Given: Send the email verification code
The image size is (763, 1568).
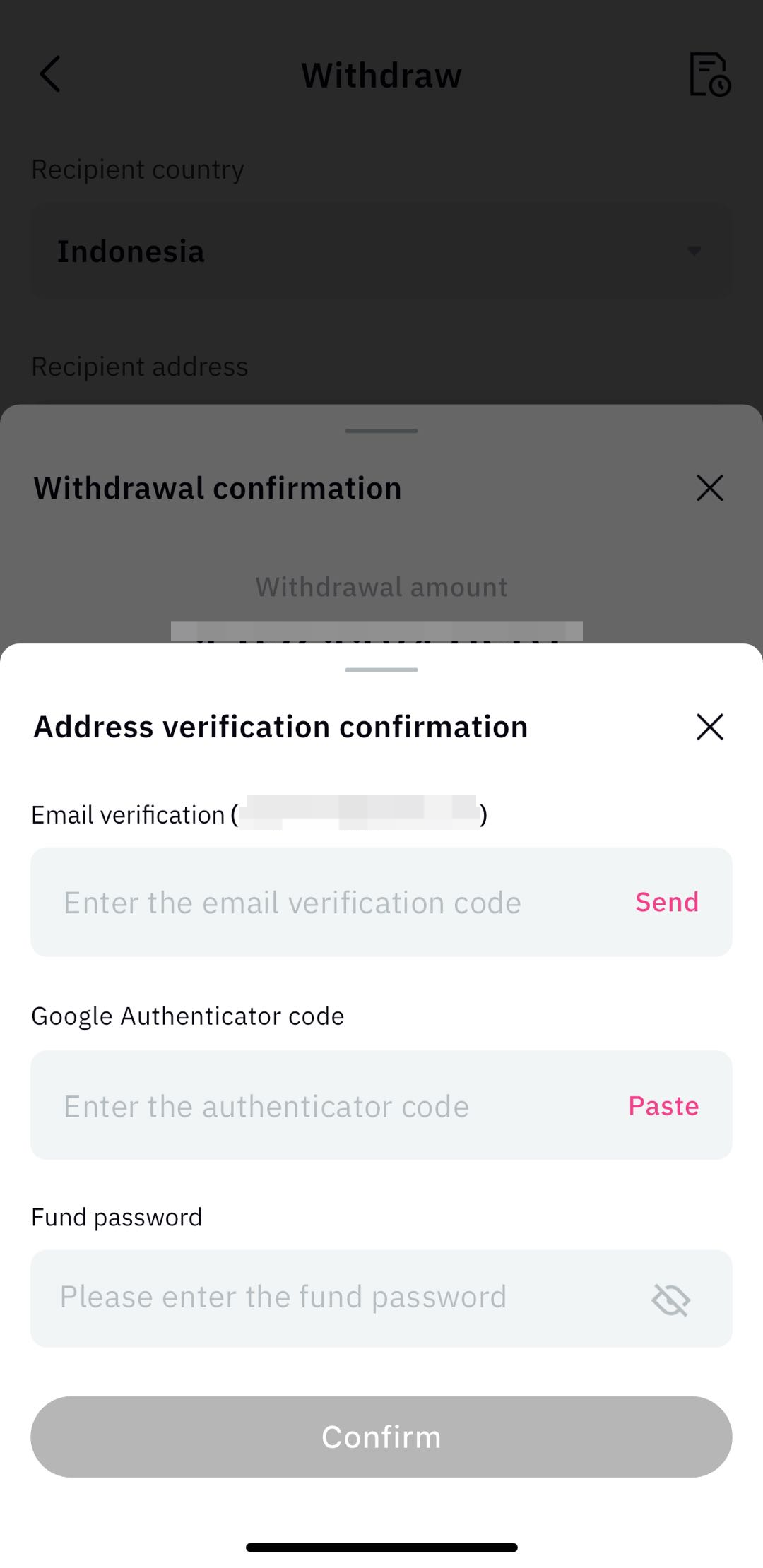Looking at the screenshot, I should pos(666,902).
